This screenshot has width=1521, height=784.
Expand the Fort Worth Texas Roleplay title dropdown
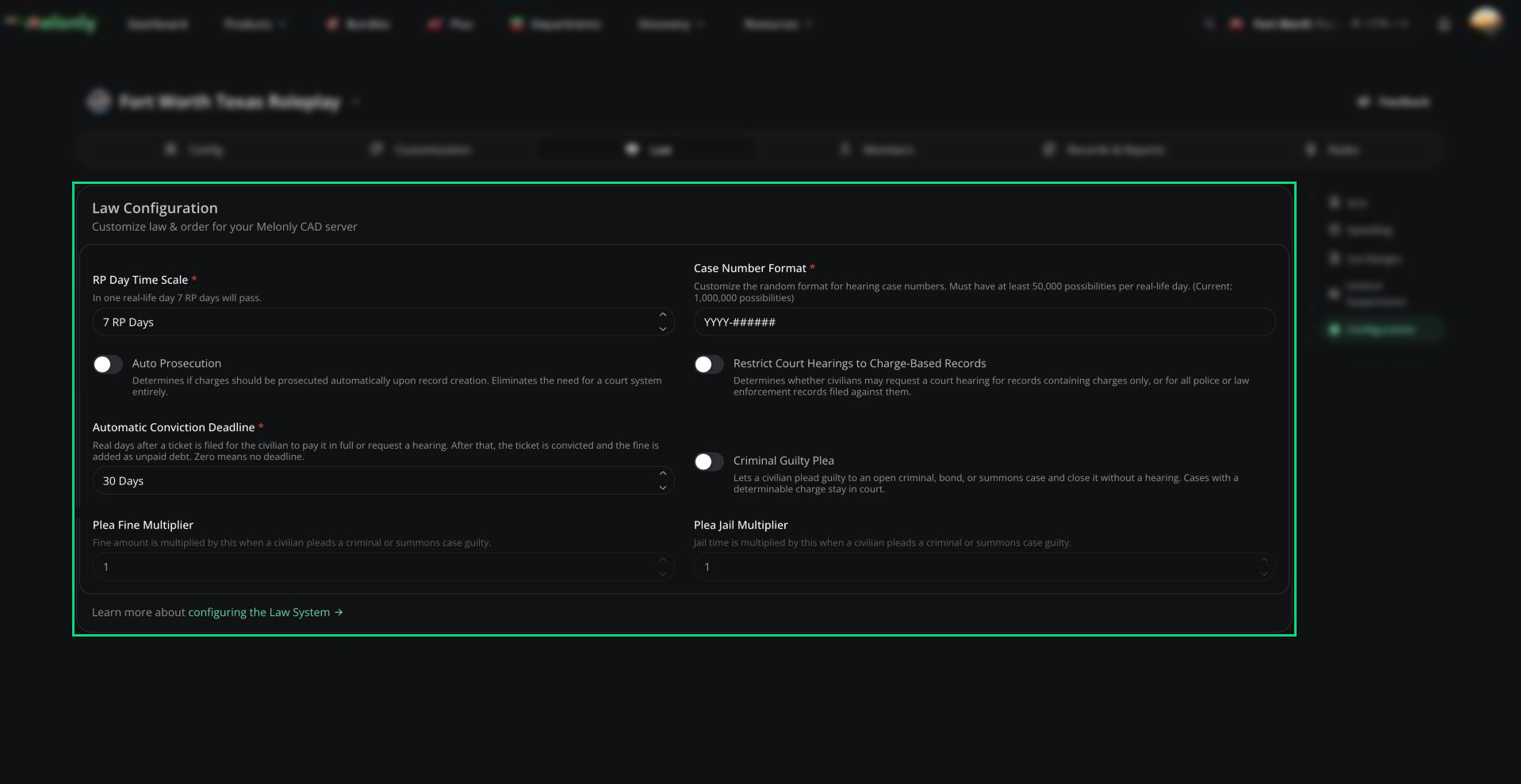[x=355, y=101]
